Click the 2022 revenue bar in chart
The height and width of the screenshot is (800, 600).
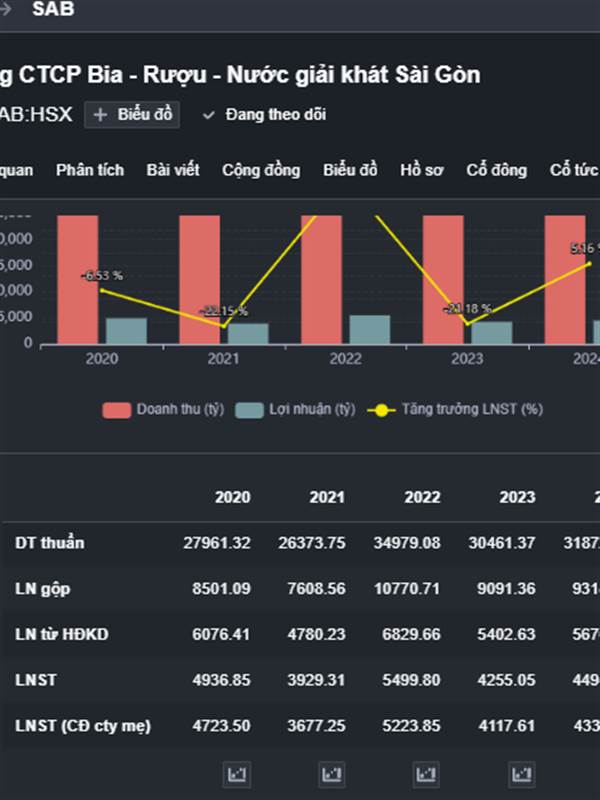(x=321, y=280)
